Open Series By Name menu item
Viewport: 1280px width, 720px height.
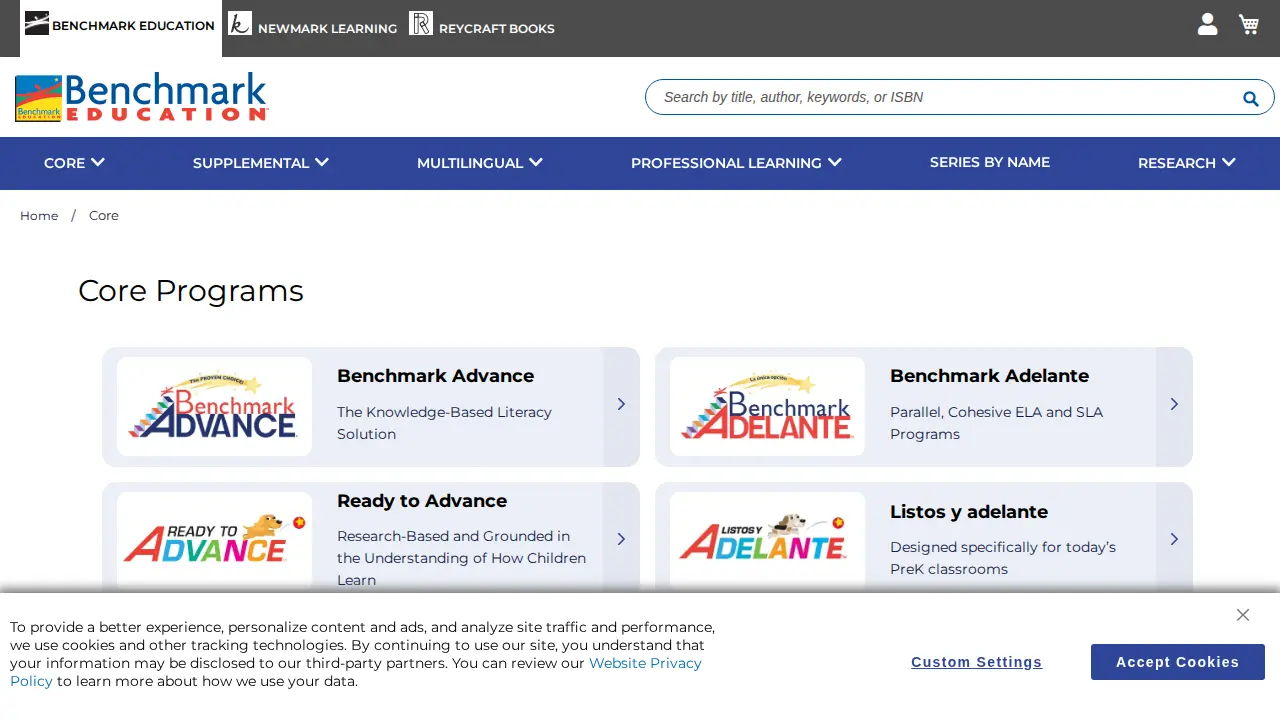(990, 162)
